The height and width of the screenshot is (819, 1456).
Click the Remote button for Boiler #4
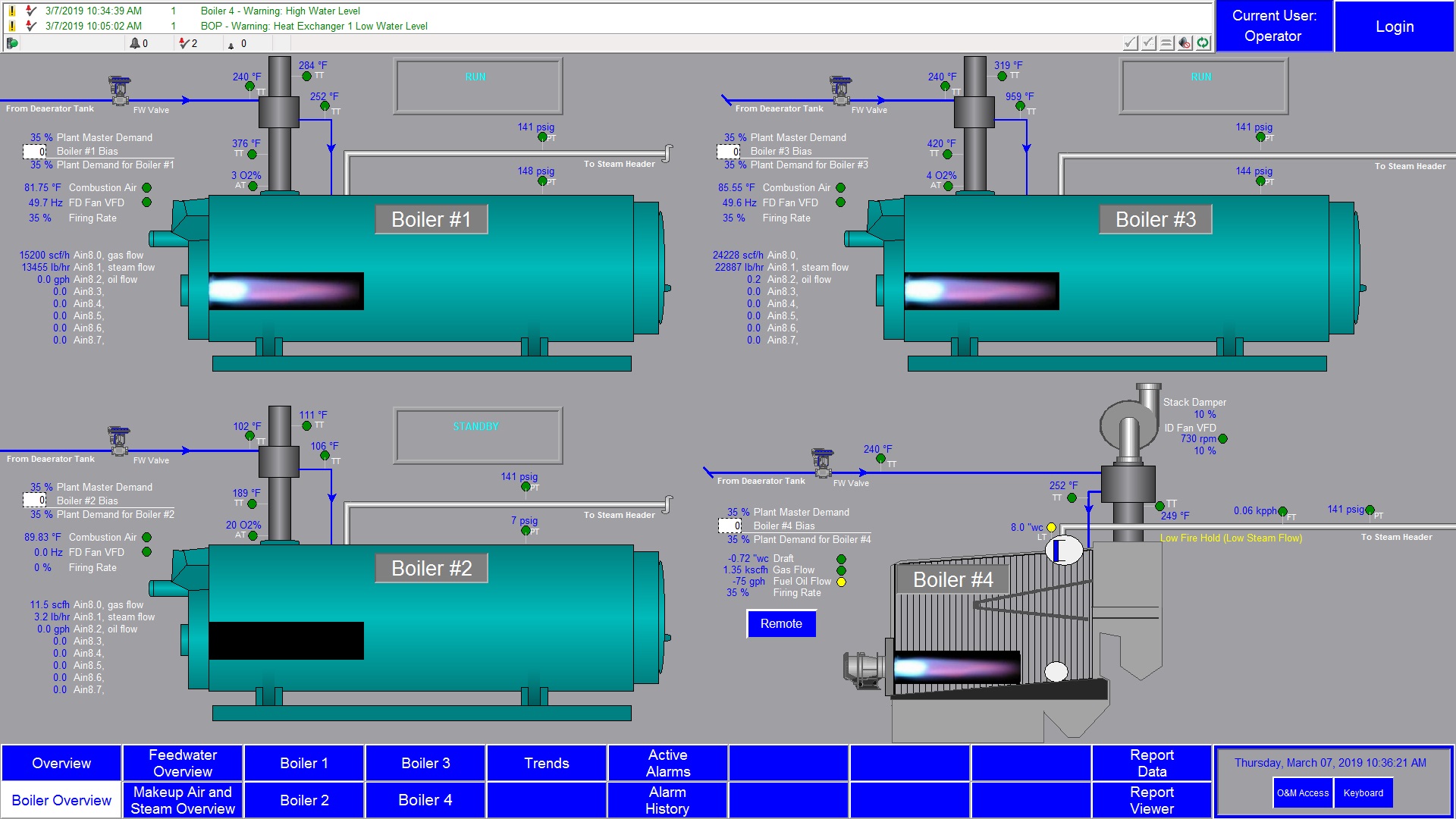click(781, 623)
